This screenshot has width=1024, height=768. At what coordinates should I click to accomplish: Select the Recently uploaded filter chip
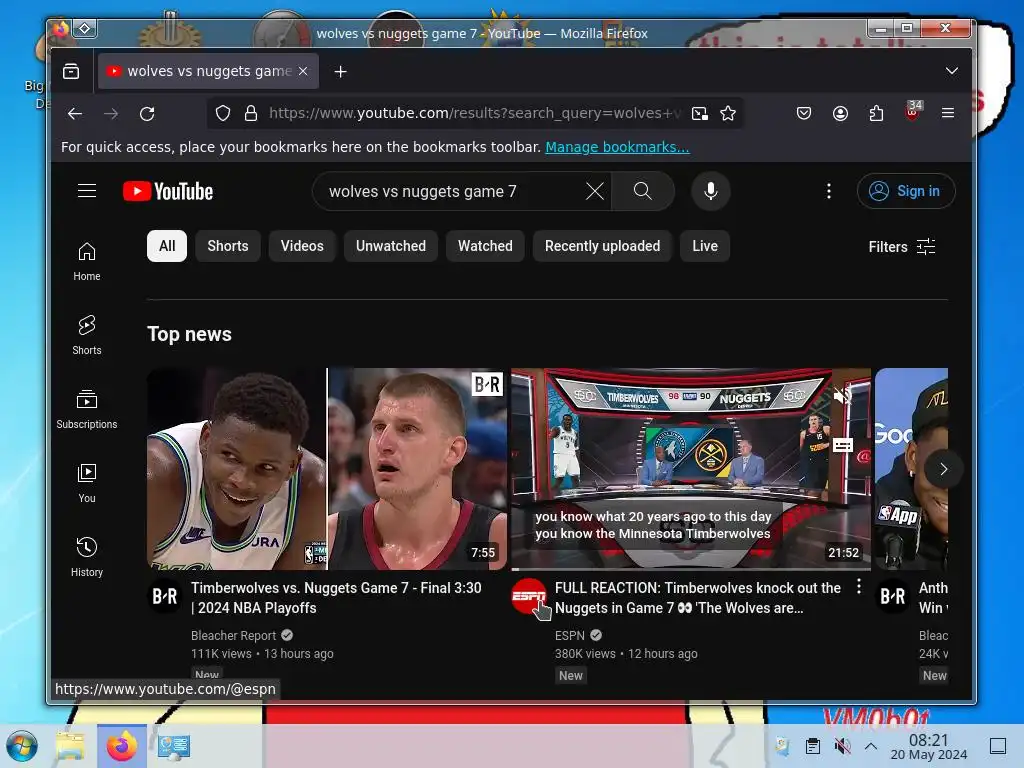(602, 246)
